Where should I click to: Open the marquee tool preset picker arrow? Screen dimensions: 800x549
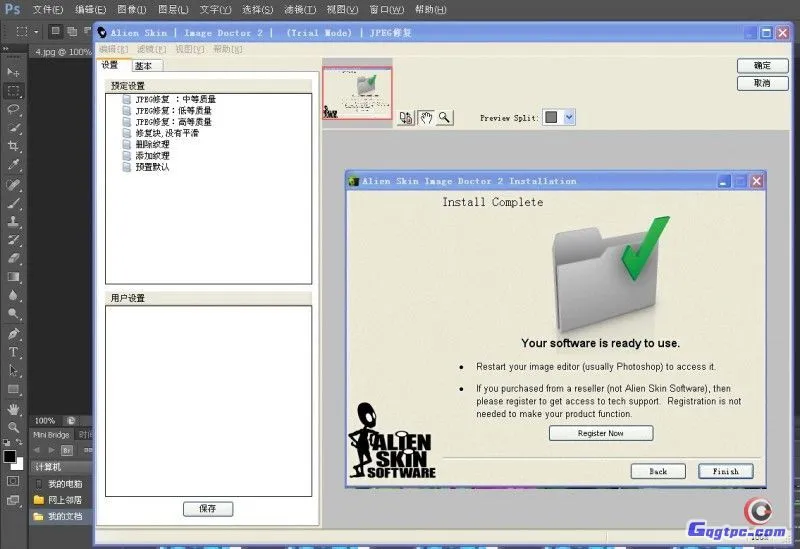36,32
